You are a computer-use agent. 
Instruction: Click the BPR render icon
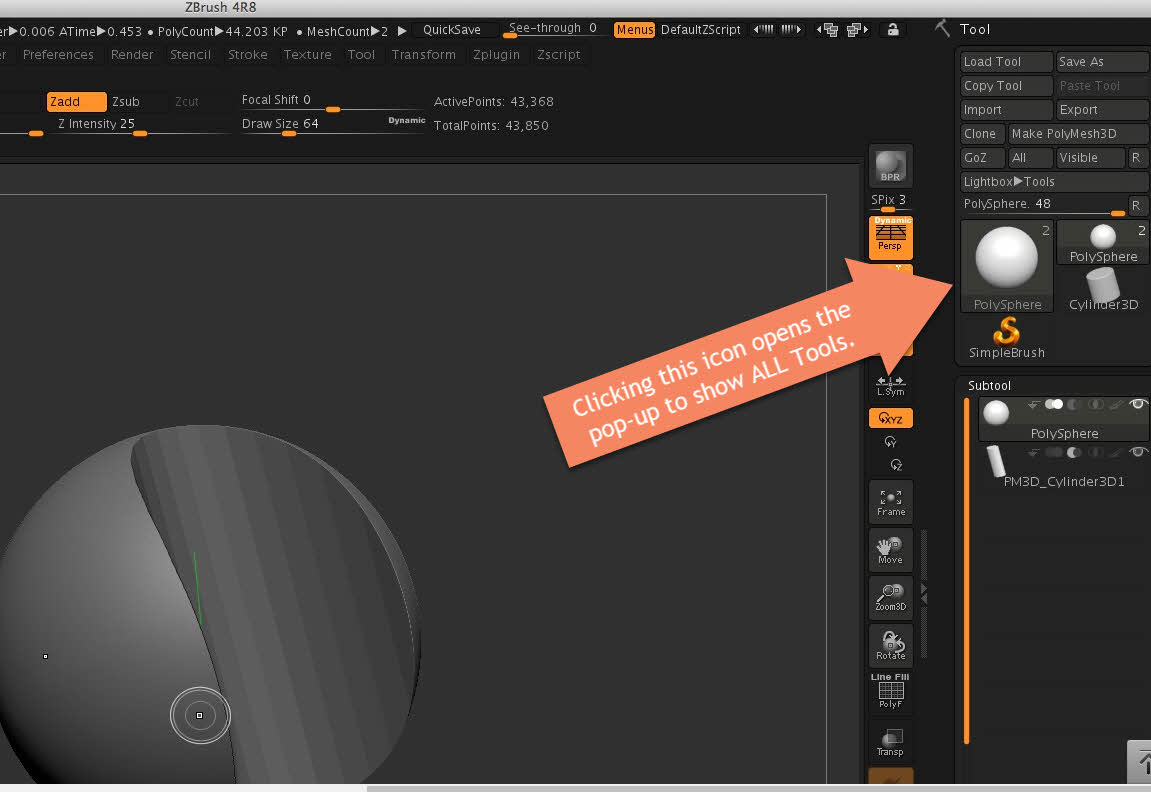click(x=890, y=167)
